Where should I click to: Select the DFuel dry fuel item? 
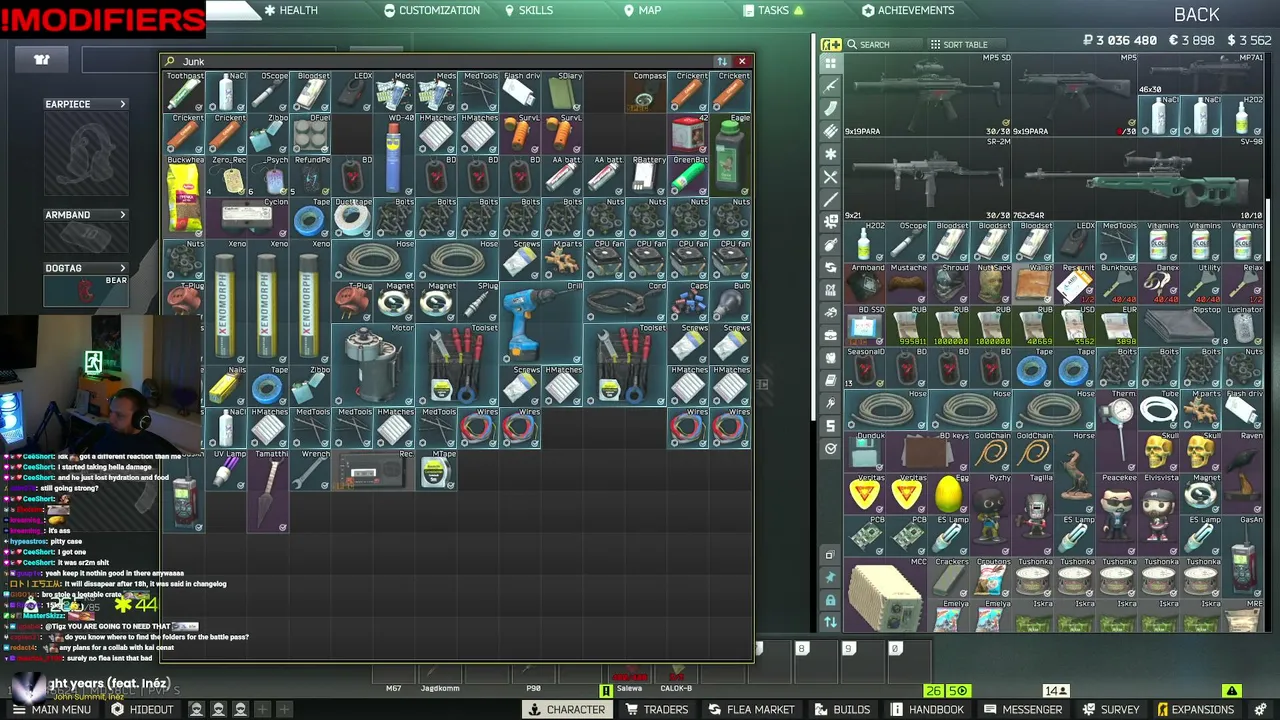(x=310, y=134)
